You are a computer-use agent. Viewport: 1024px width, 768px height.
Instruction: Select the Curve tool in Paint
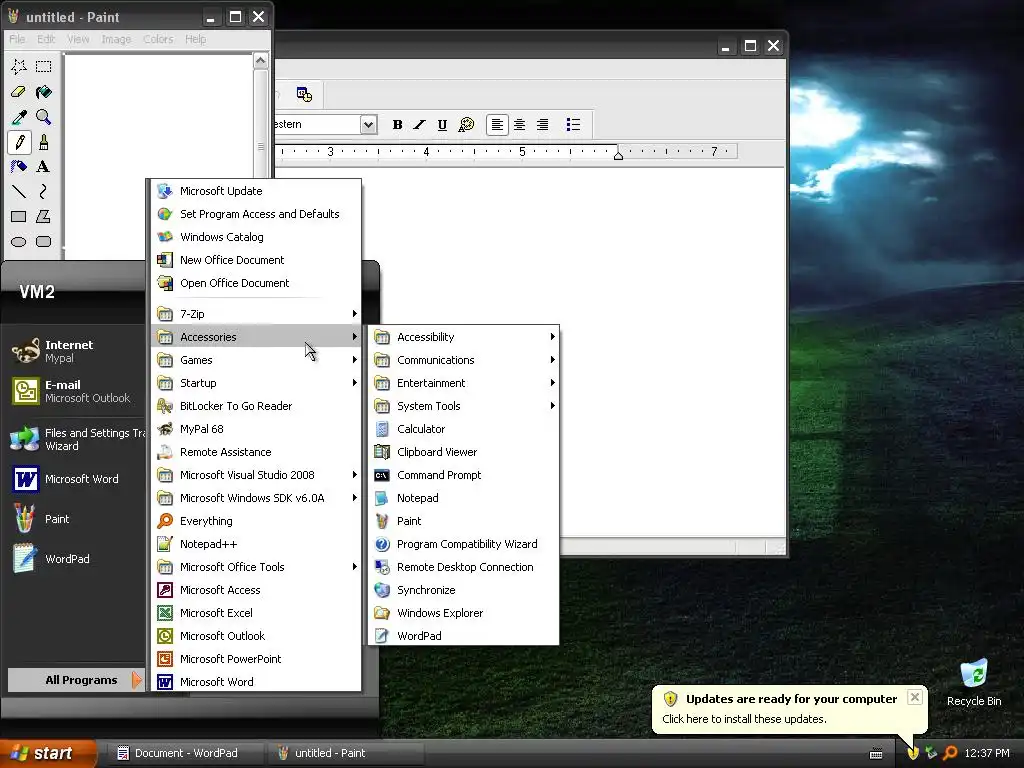pyautogui.click(x=44, y=191)
